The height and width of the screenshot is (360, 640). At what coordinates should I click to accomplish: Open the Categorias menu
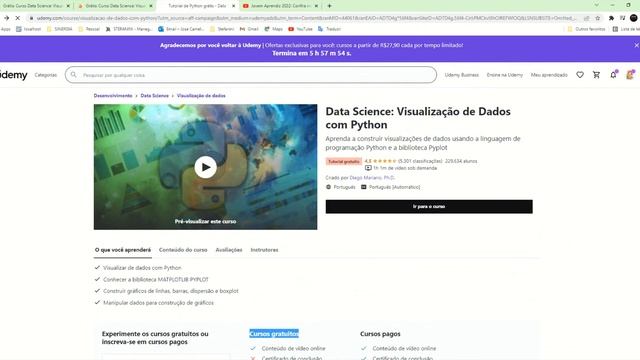[x=46, y=75]
